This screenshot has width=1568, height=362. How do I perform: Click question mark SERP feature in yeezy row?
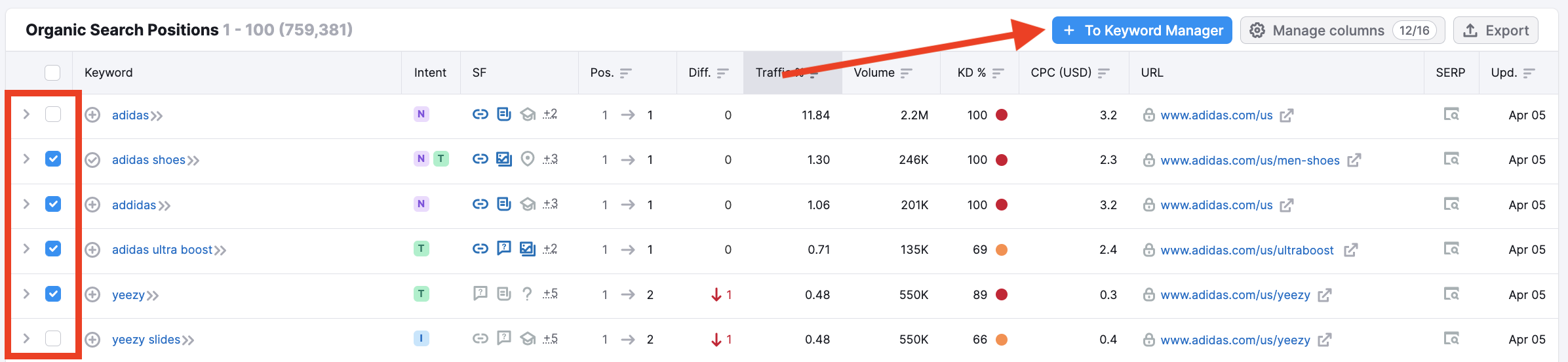pos(528,294)
